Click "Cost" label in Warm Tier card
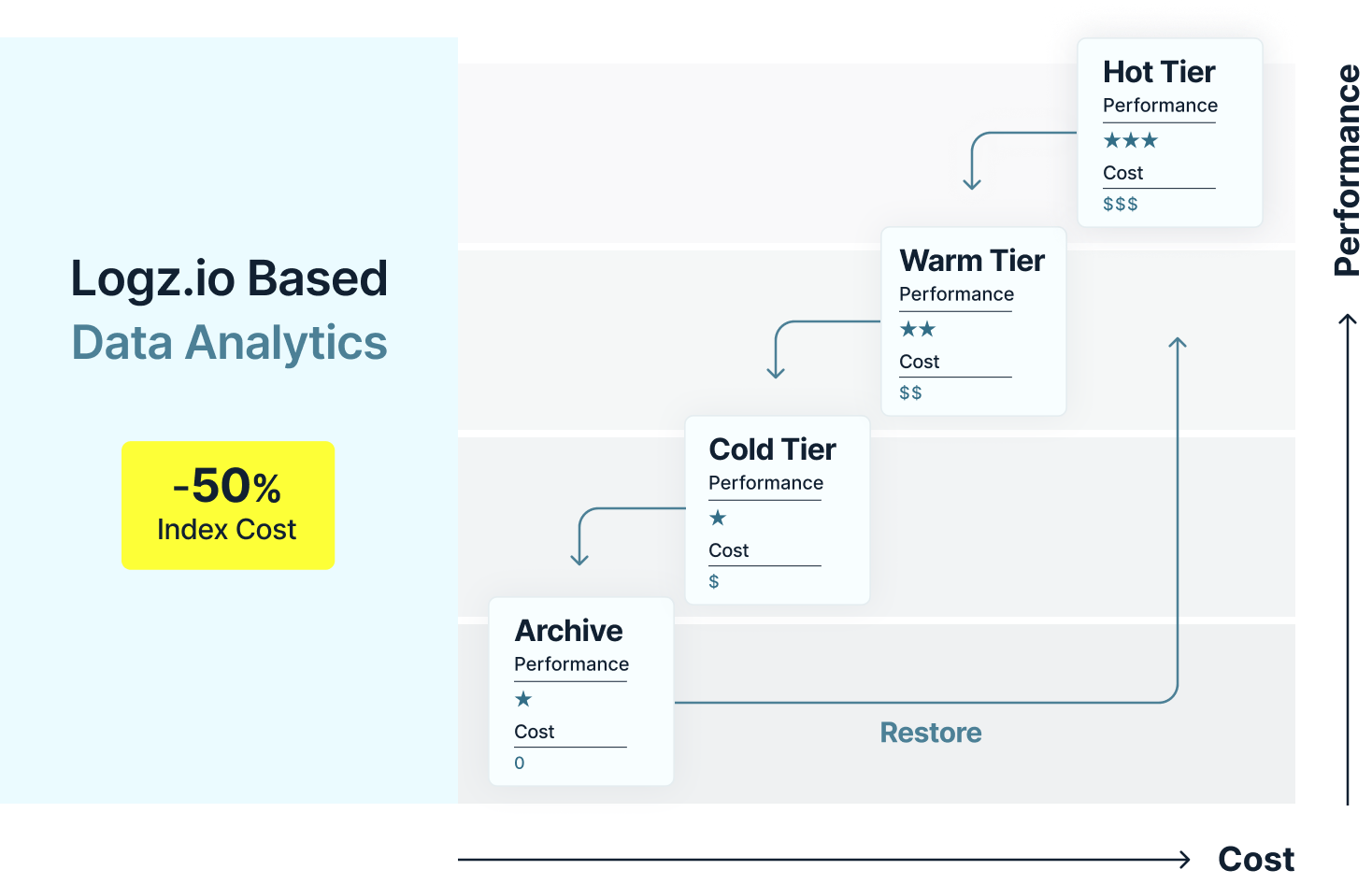 coord(919,362)
